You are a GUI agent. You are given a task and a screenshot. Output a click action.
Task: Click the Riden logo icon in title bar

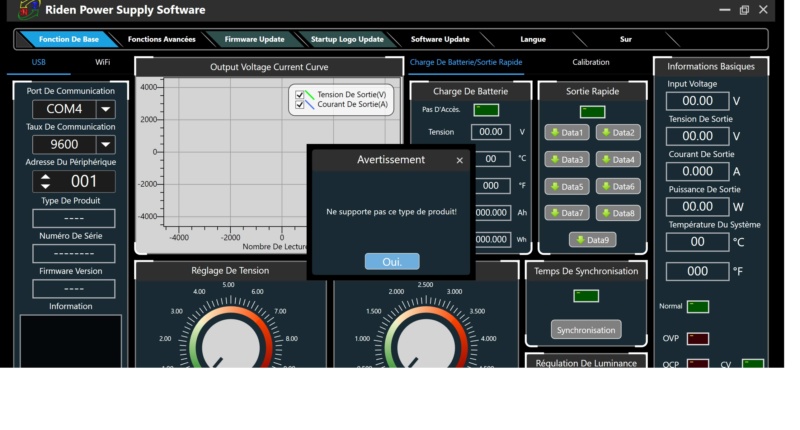pyautogui.click(x=28, y=9)
